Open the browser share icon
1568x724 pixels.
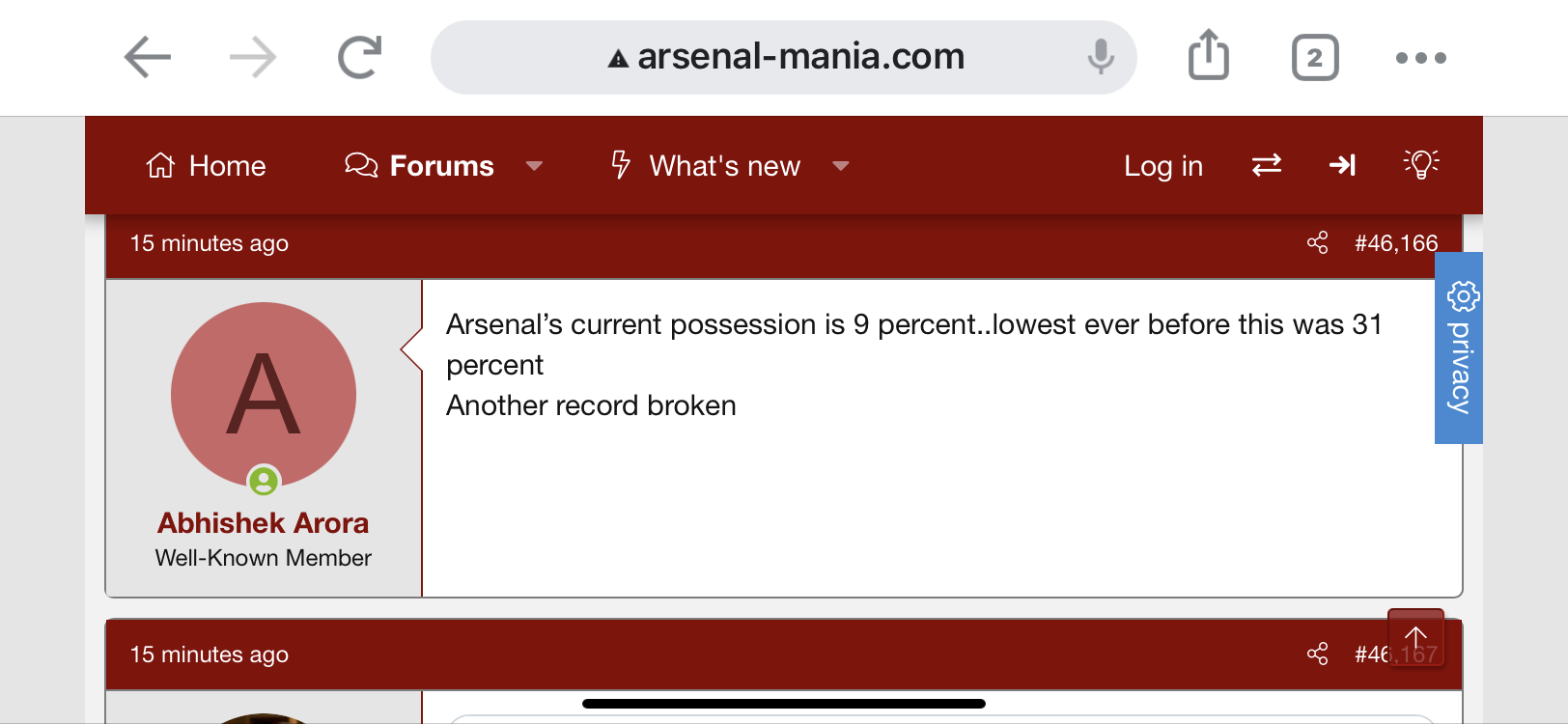[1208, 55]
